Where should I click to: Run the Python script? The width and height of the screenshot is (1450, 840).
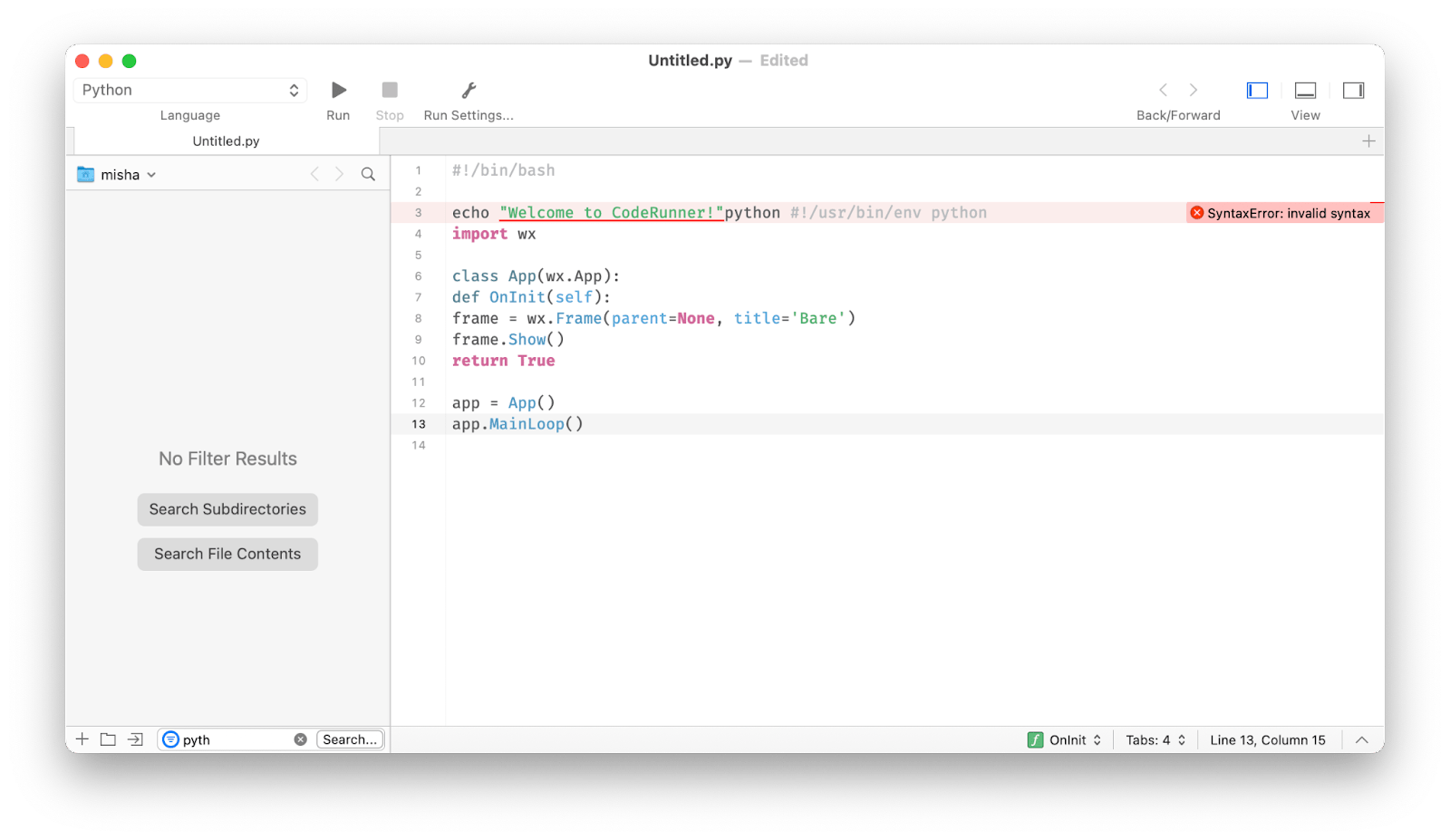tap(338, 90)
